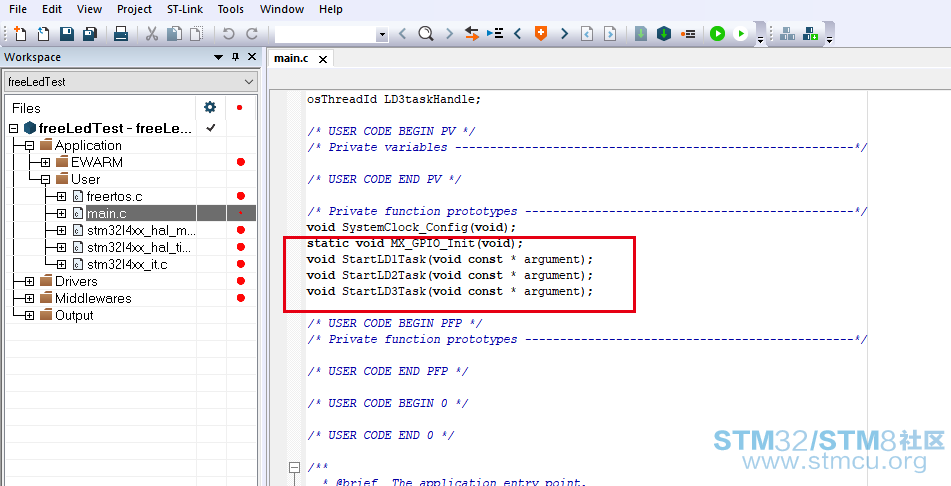The width and height of the screenshot is (951, 486).
Task: Toggle the checkmark on freeLedTest project row
Action: pos(211,128)
